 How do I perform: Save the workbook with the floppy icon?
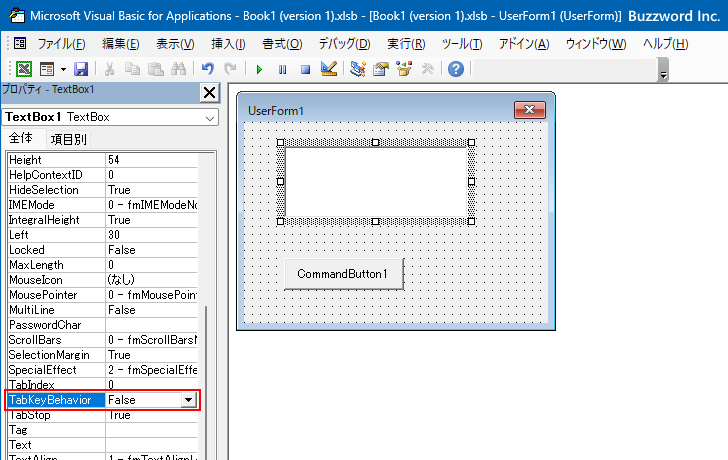coord(81,69)
